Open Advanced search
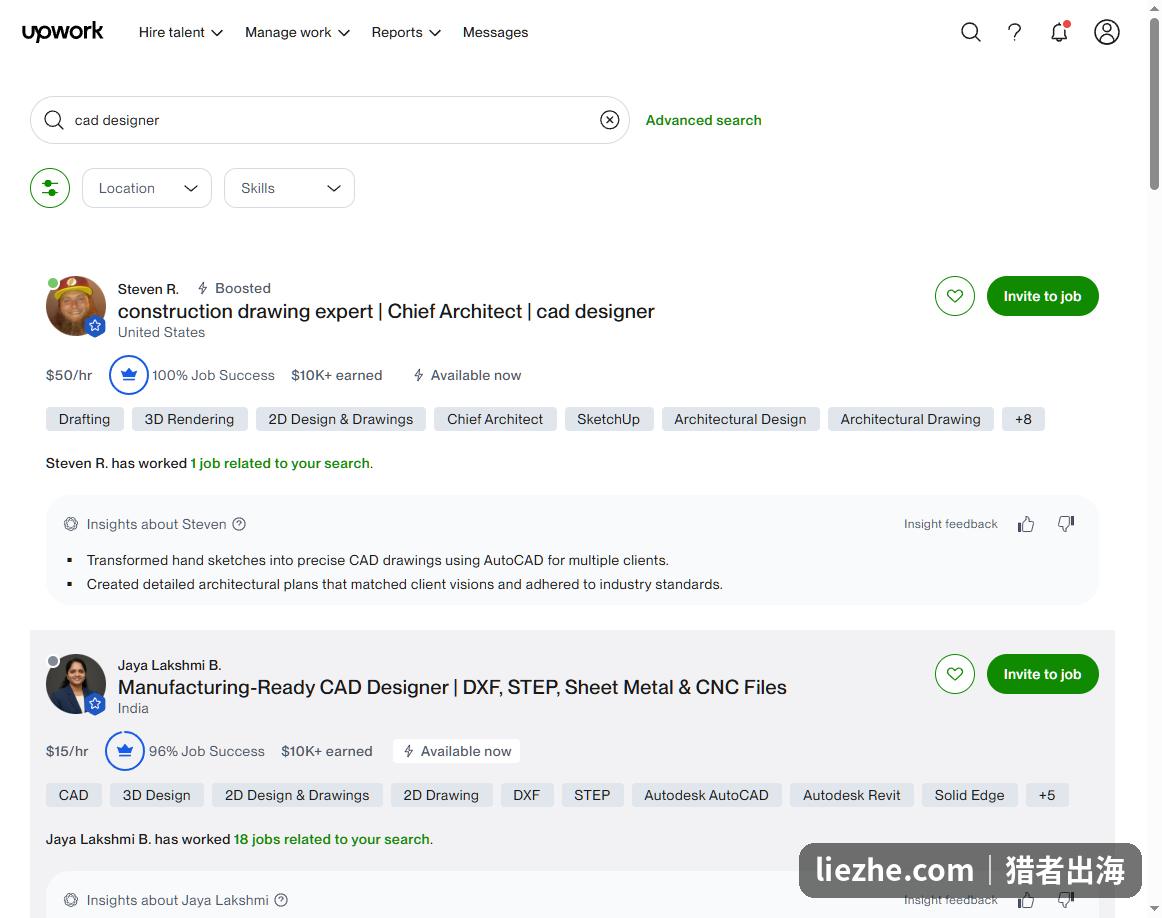1162x918 pixels. pyautogui.click(x=703, y=120)
